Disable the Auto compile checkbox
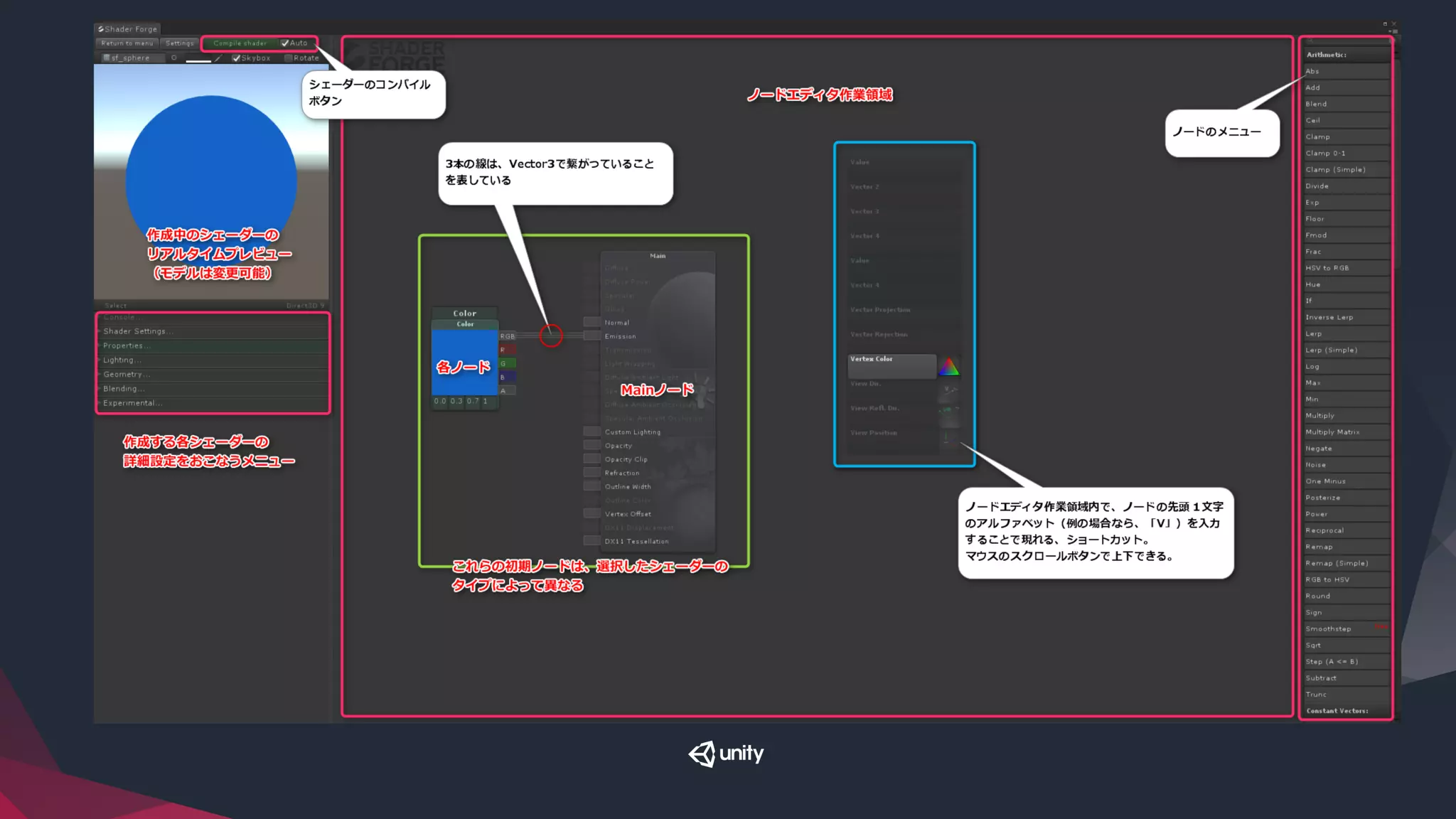The height and width of the screenshot is (819, 1456). 285,43
